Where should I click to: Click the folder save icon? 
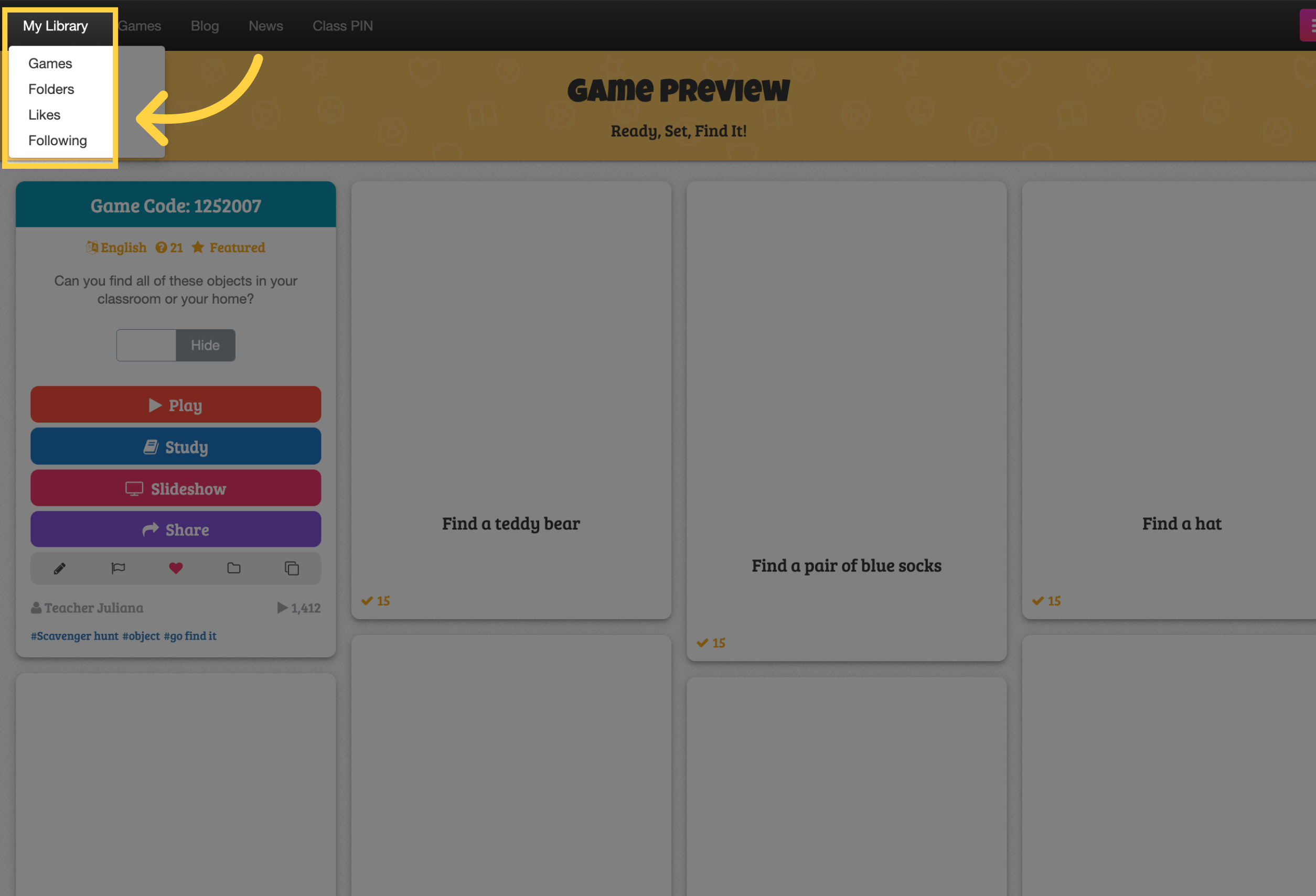coord(233,568)
